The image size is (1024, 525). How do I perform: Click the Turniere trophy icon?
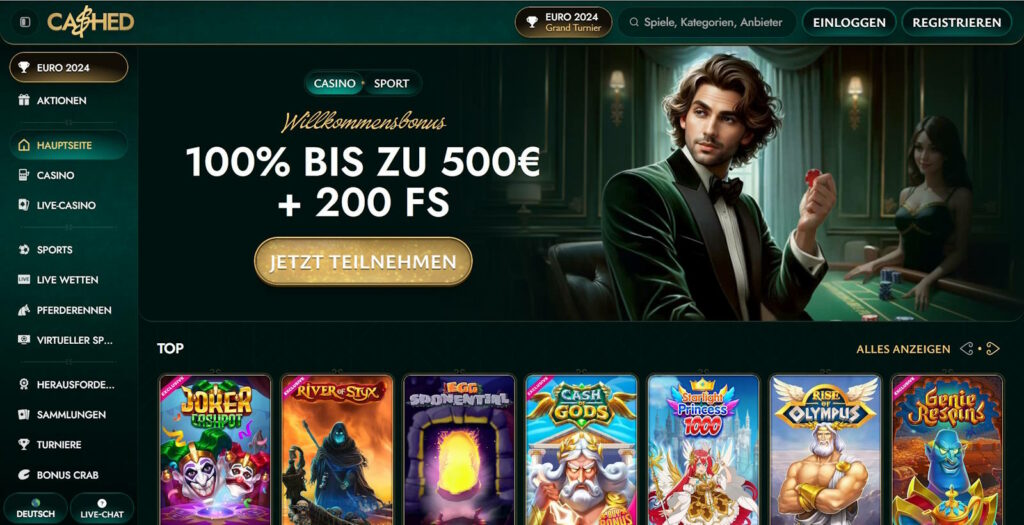pos(24,445)
